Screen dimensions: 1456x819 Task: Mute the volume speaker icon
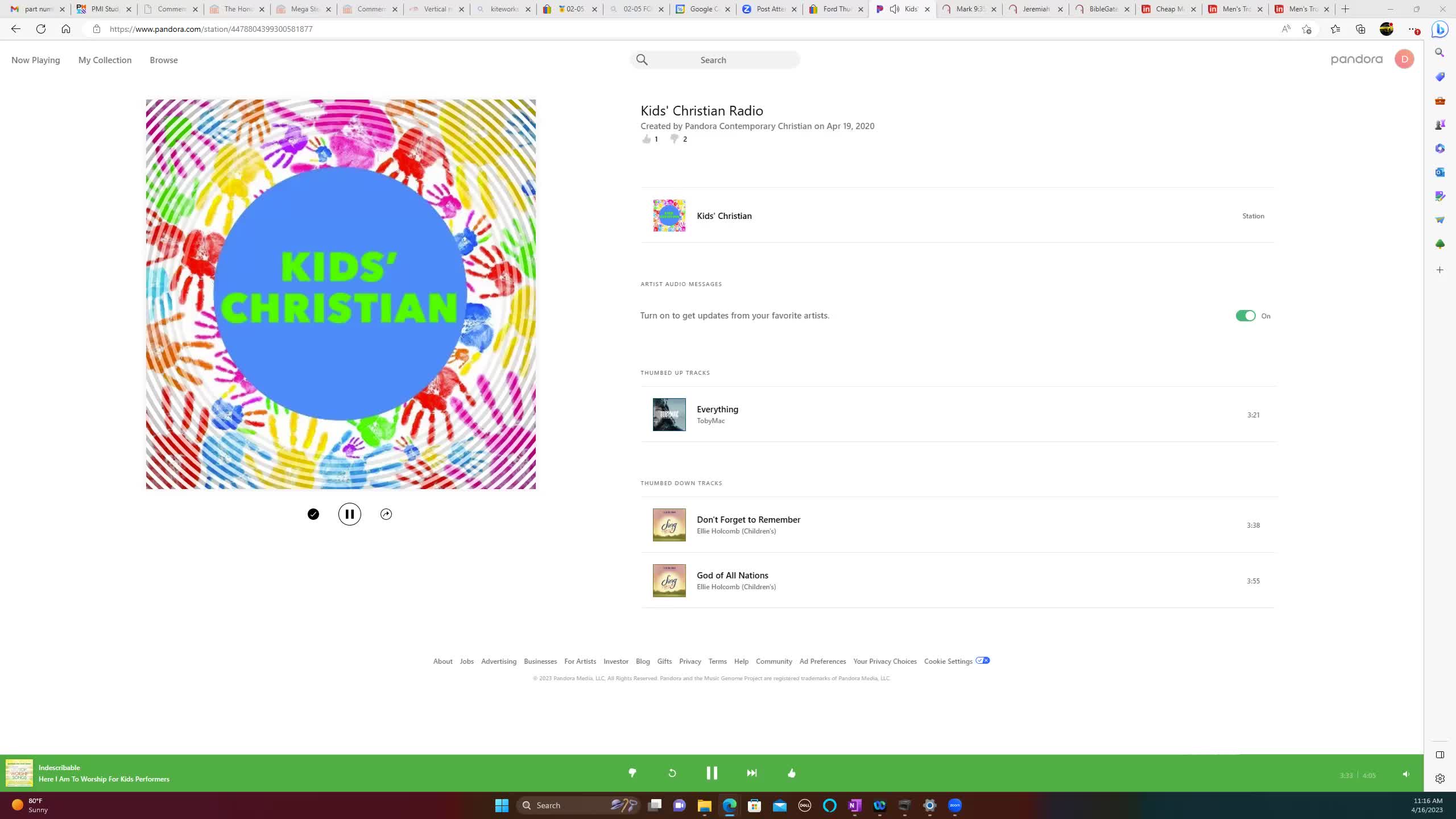[1406, 774]
